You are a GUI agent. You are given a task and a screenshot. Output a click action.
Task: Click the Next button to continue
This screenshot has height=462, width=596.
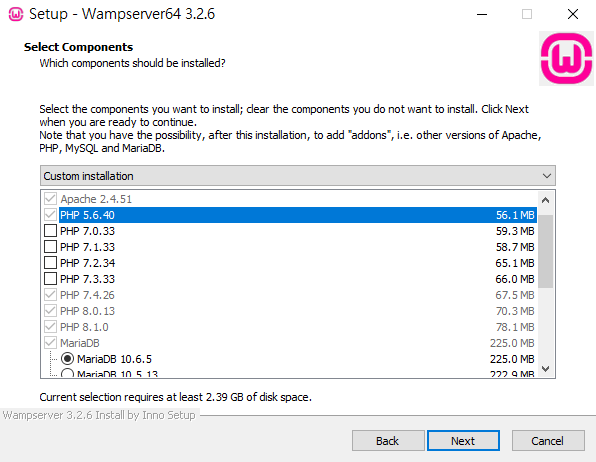pos(463,441)
